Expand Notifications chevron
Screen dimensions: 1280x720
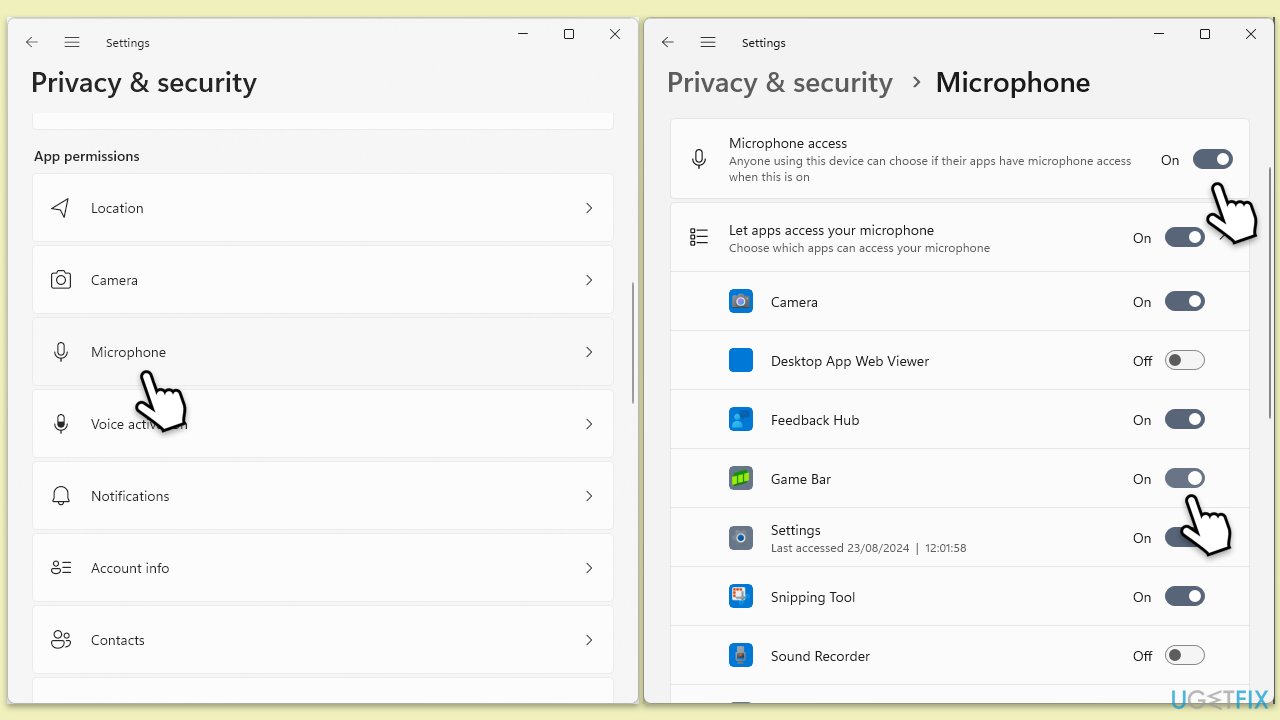589,496
